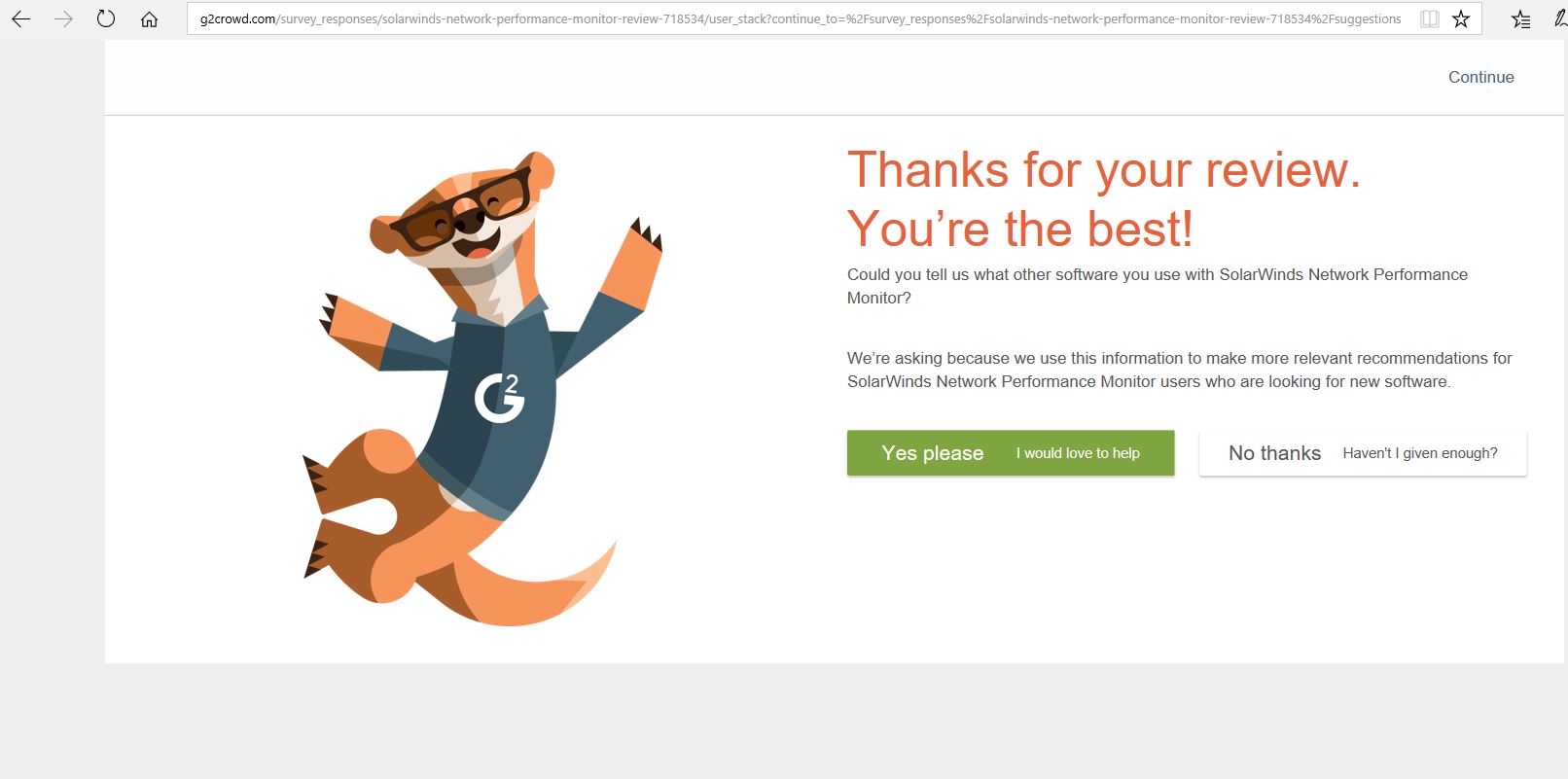
Task: Click the 'Could you tell us what other software' text
Action: (1158, 286)
